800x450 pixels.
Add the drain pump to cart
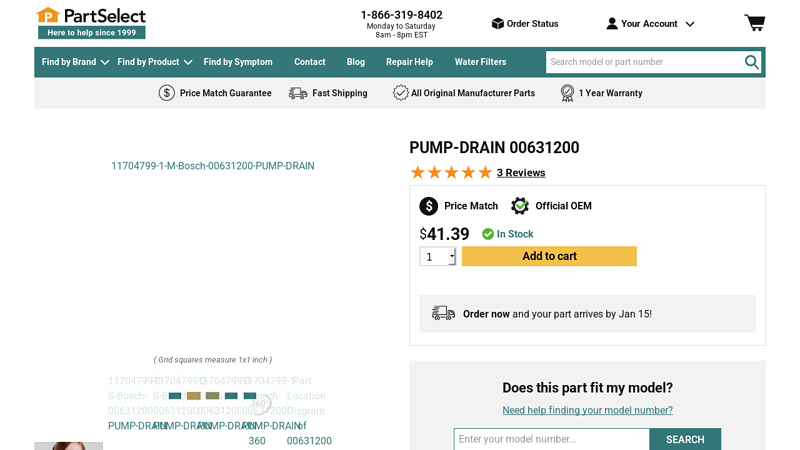click(549, 256)
